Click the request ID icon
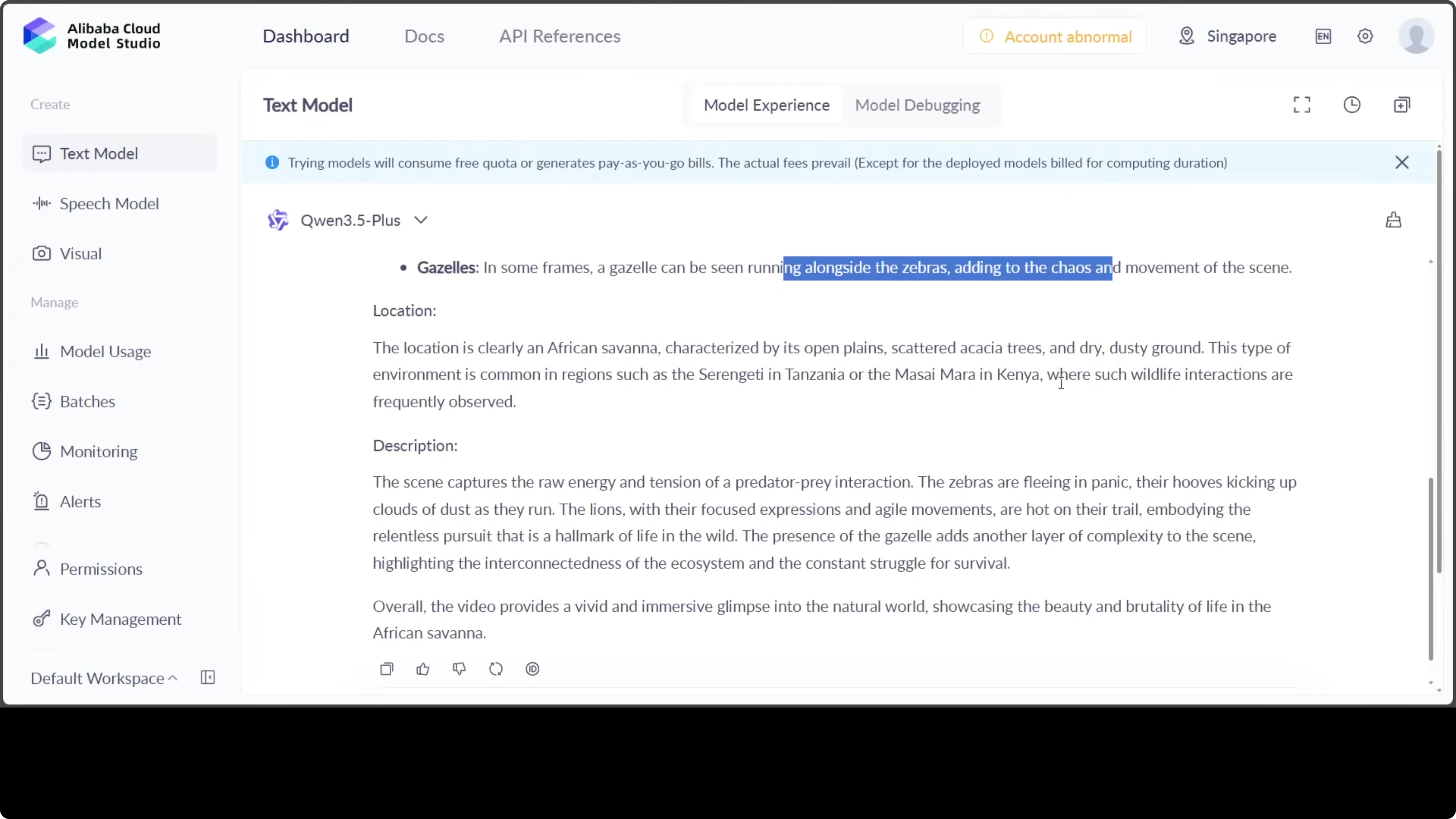 click(x=533, y=669)
